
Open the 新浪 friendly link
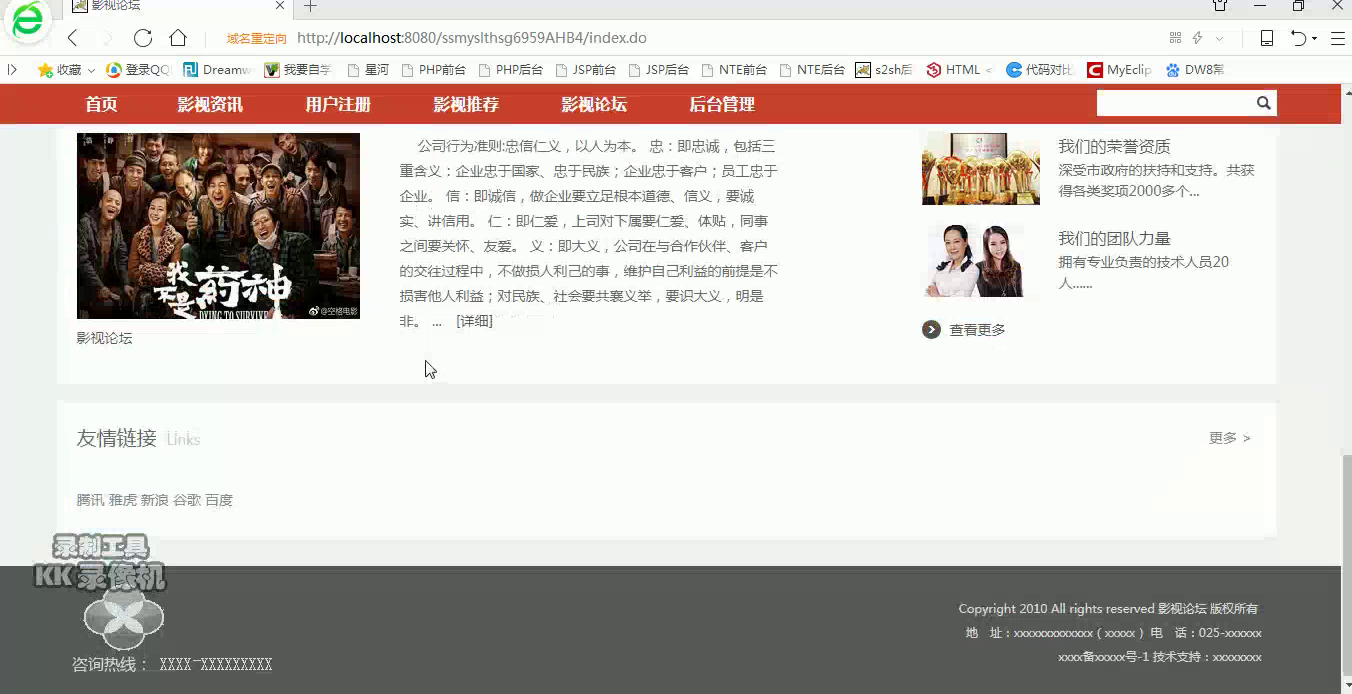pos(154,500)
